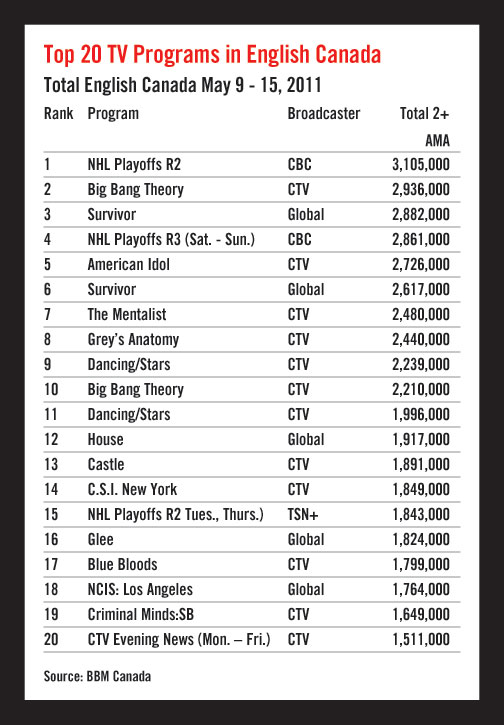Click NCIS: Los Angeles entry
504x725 pixels.
pyautogui.click(x=140, y=590)
